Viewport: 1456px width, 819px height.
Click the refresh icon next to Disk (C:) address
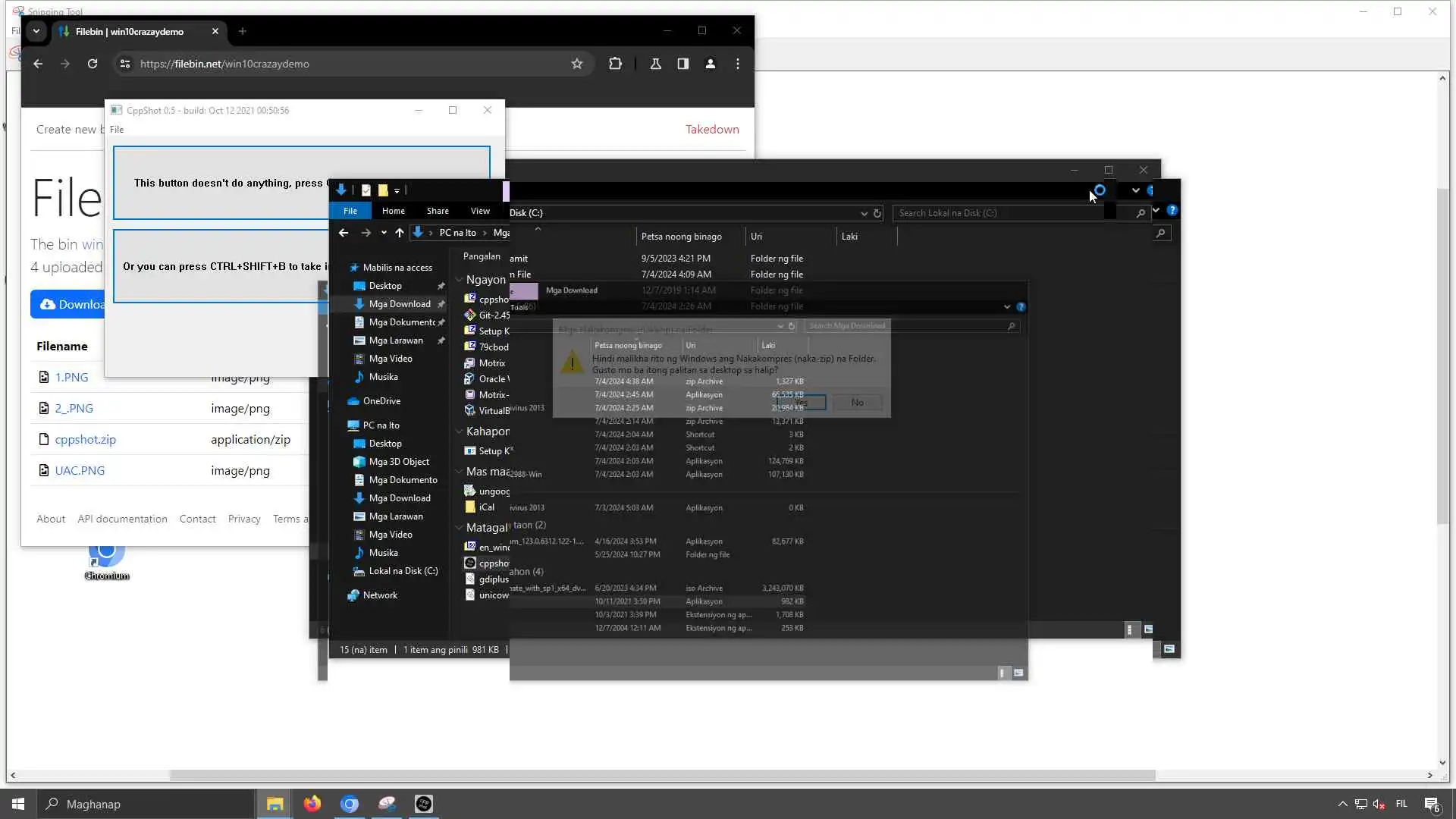tap(877, 213)
